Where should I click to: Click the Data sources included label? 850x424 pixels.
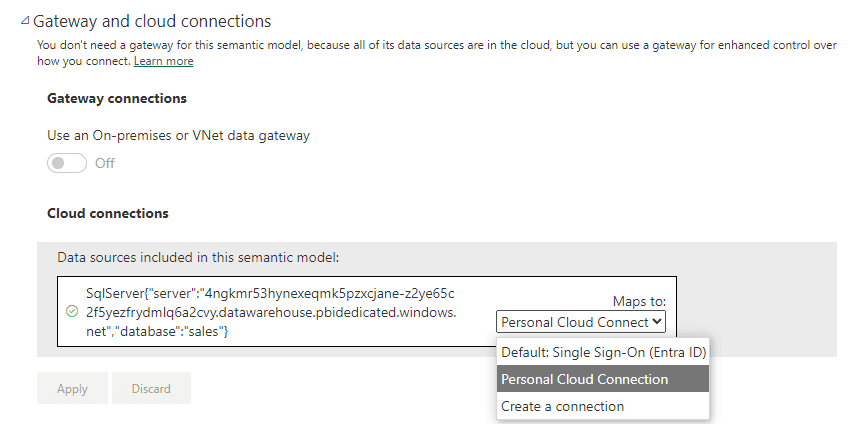(x=198, y=257)
